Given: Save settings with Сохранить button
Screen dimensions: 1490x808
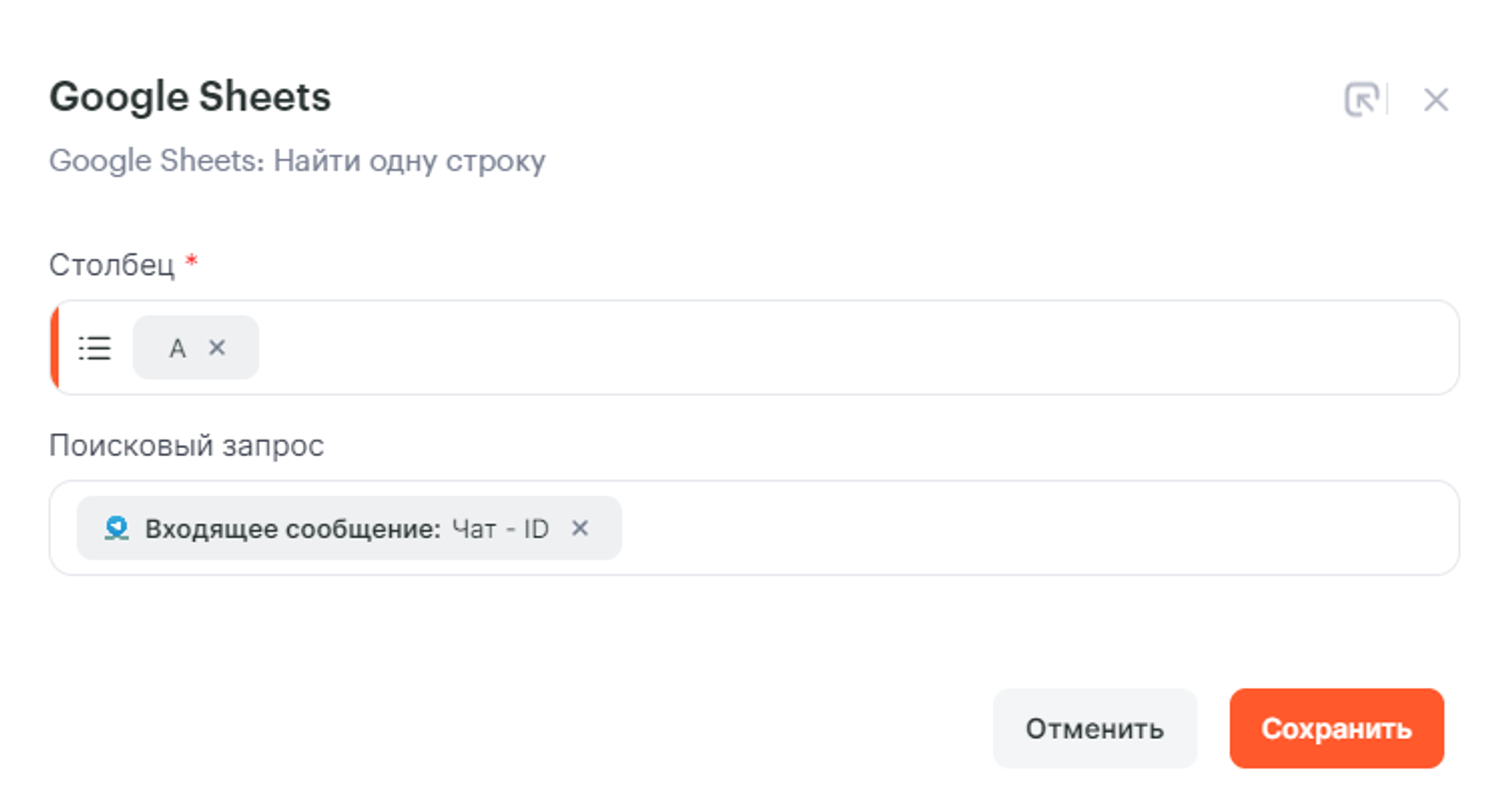Looking at the screenshot, I should pos(1336,728).
